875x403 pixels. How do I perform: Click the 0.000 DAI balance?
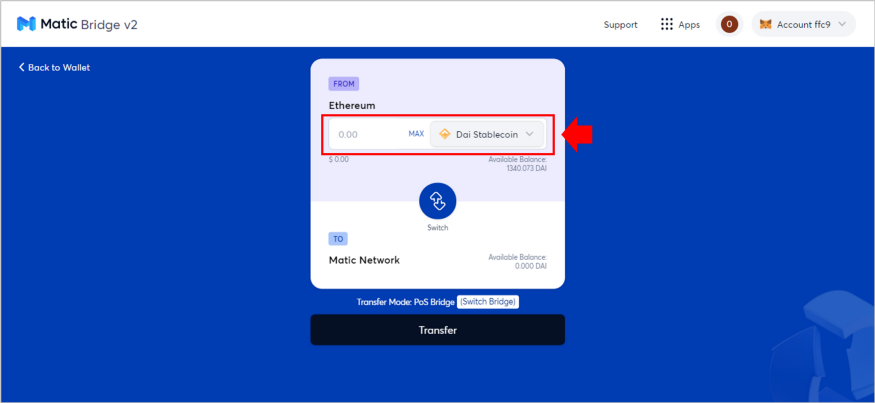coord(531,266)
